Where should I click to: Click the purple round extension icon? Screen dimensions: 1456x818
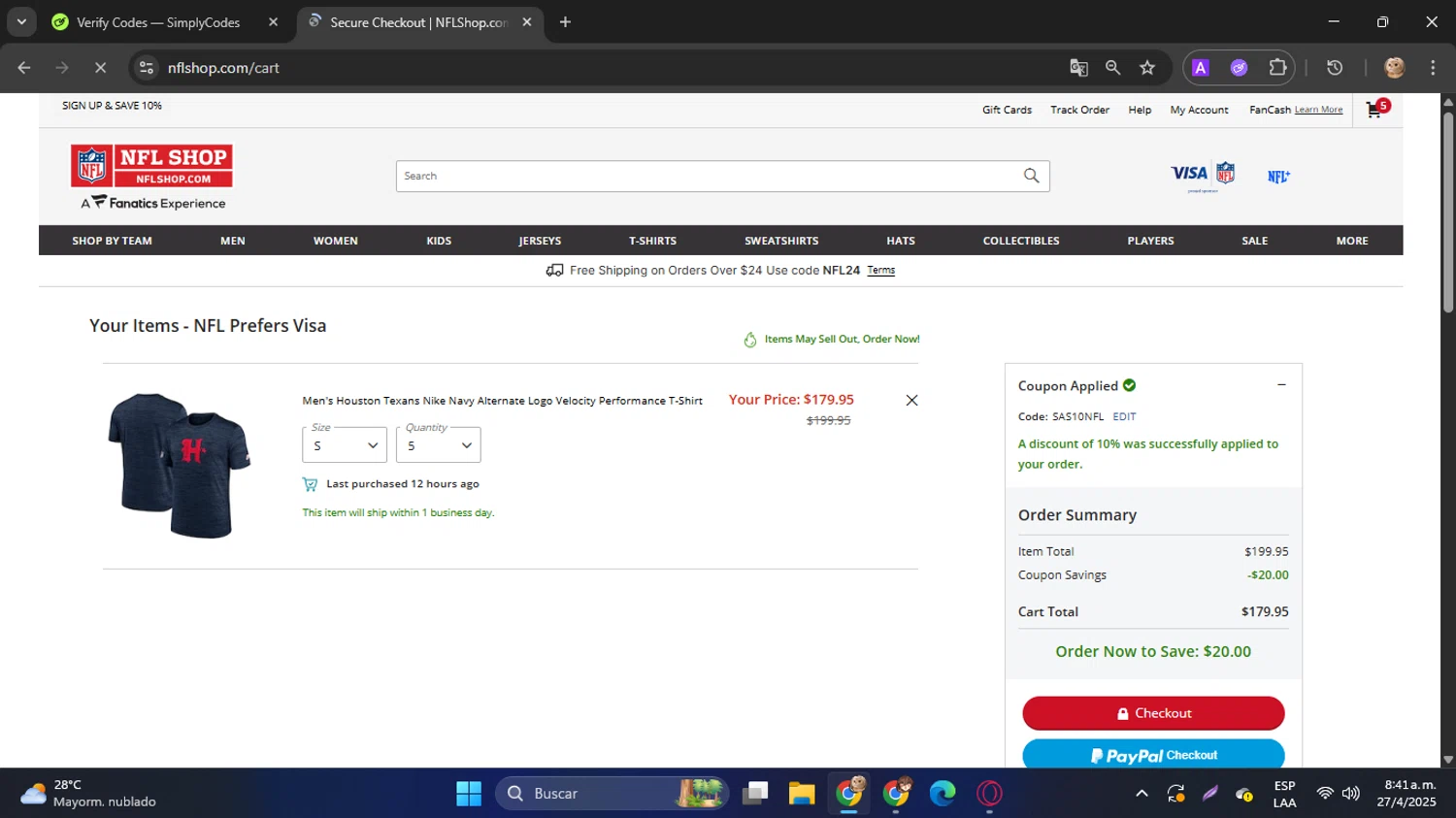click(1239, 68)
